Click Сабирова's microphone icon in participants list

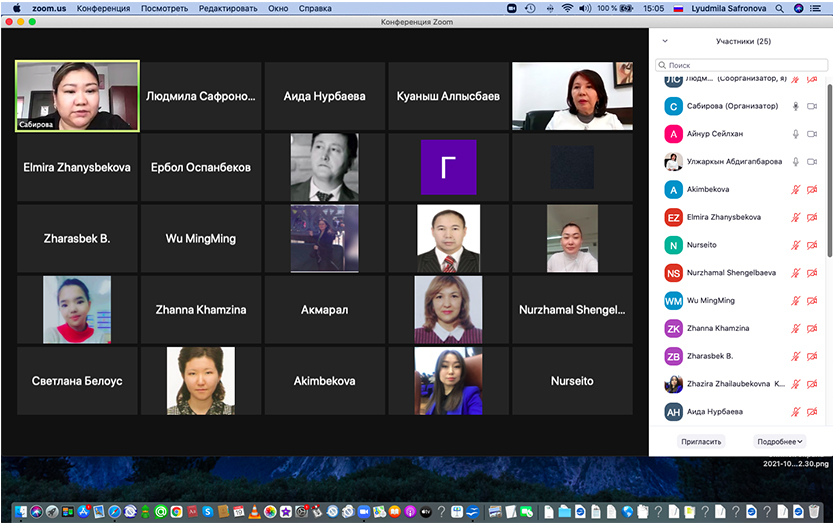(x=797, y=106)
